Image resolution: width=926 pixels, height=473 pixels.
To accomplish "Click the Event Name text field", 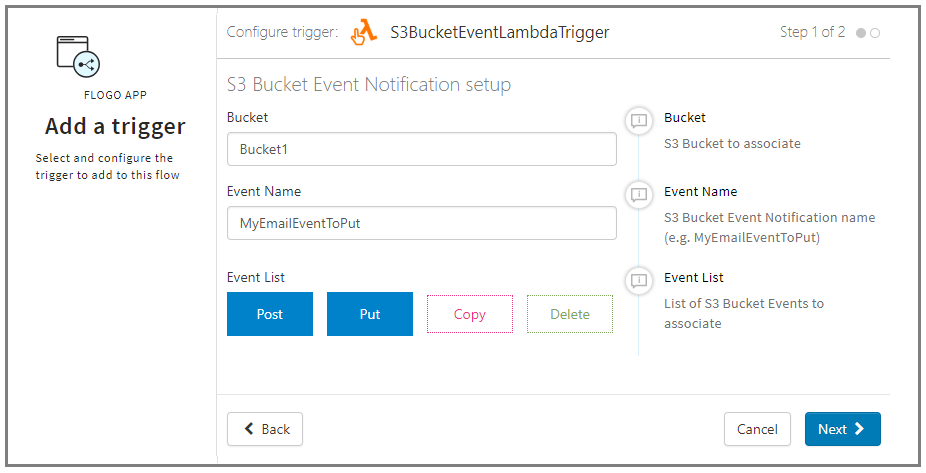I will coord(421,223).
